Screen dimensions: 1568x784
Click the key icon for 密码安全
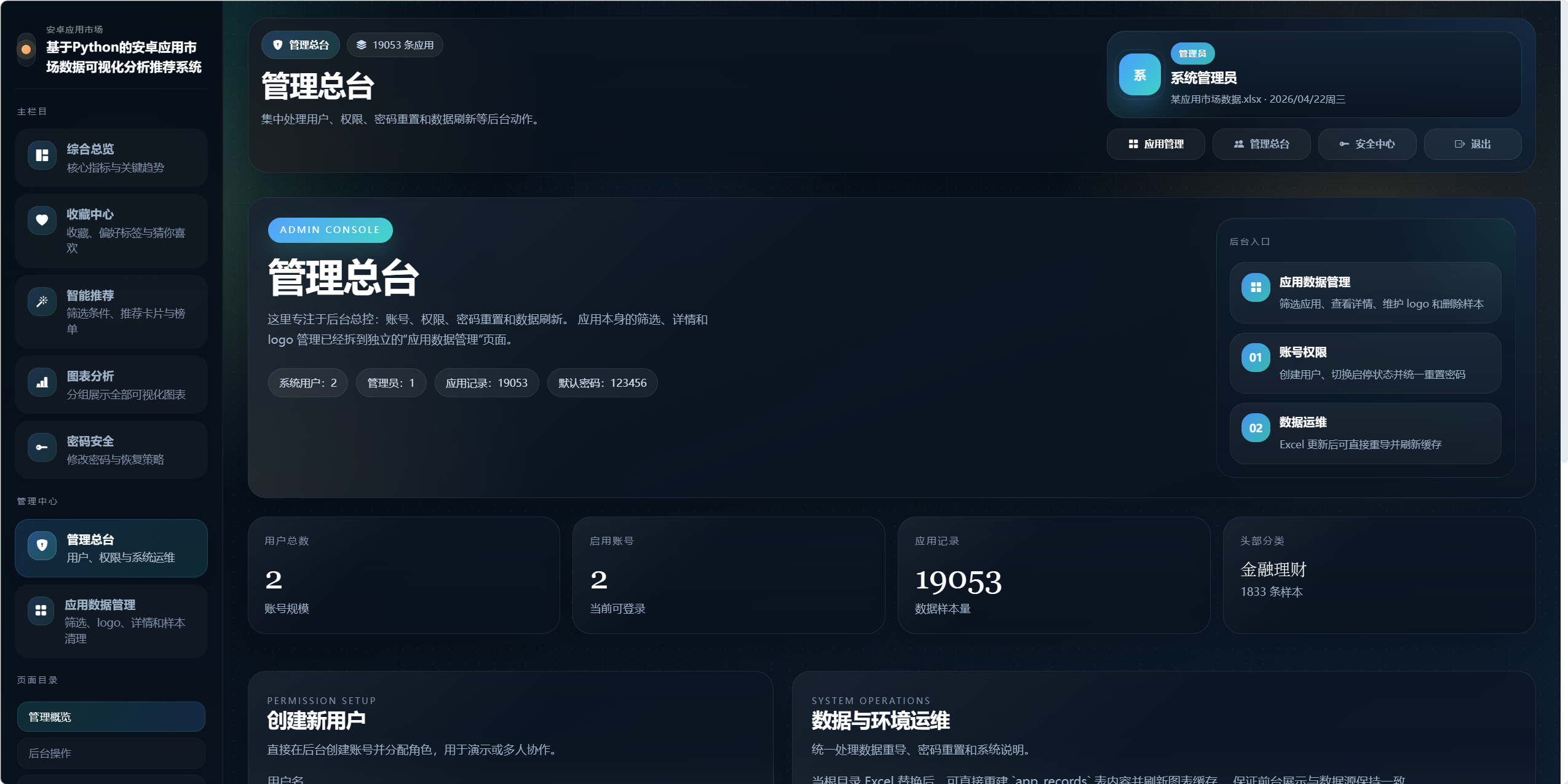(x=42, y=447)
